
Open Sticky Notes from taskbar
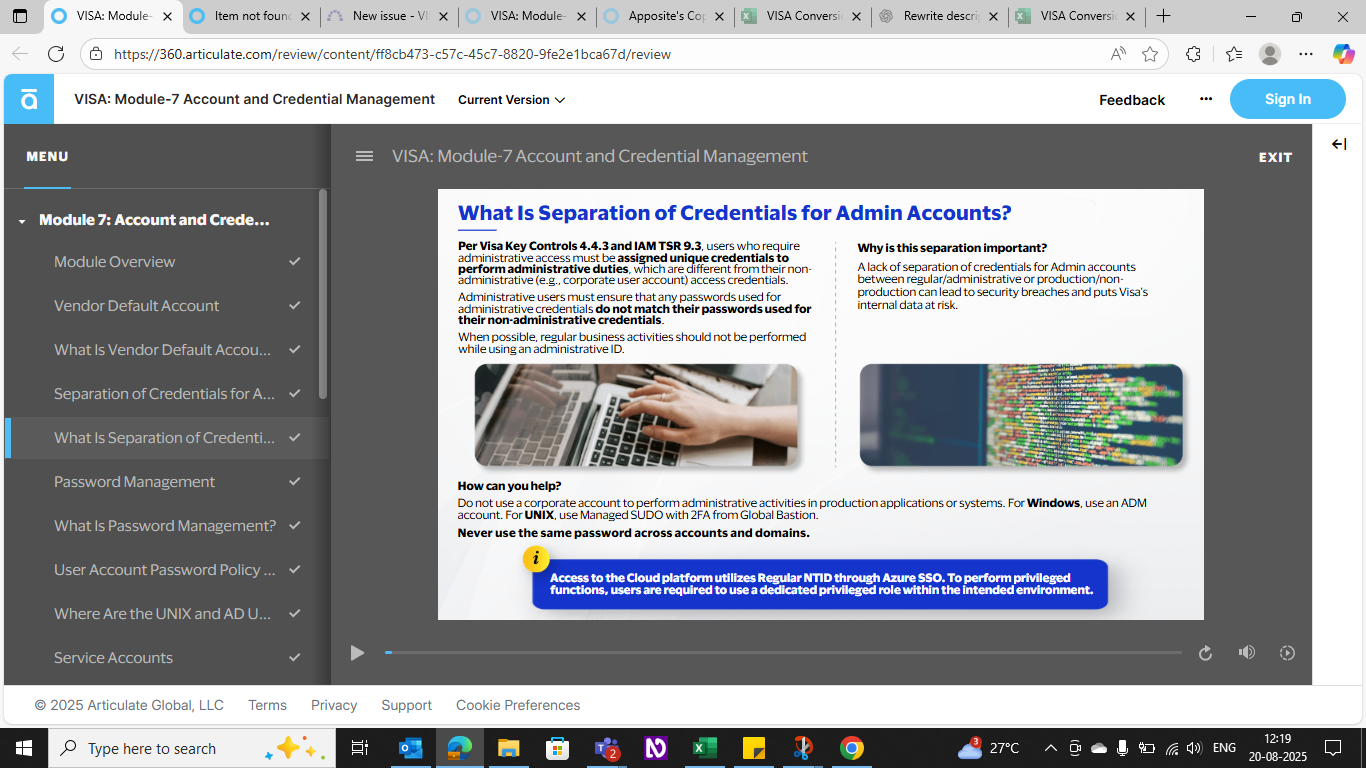(x=753, y=748)
